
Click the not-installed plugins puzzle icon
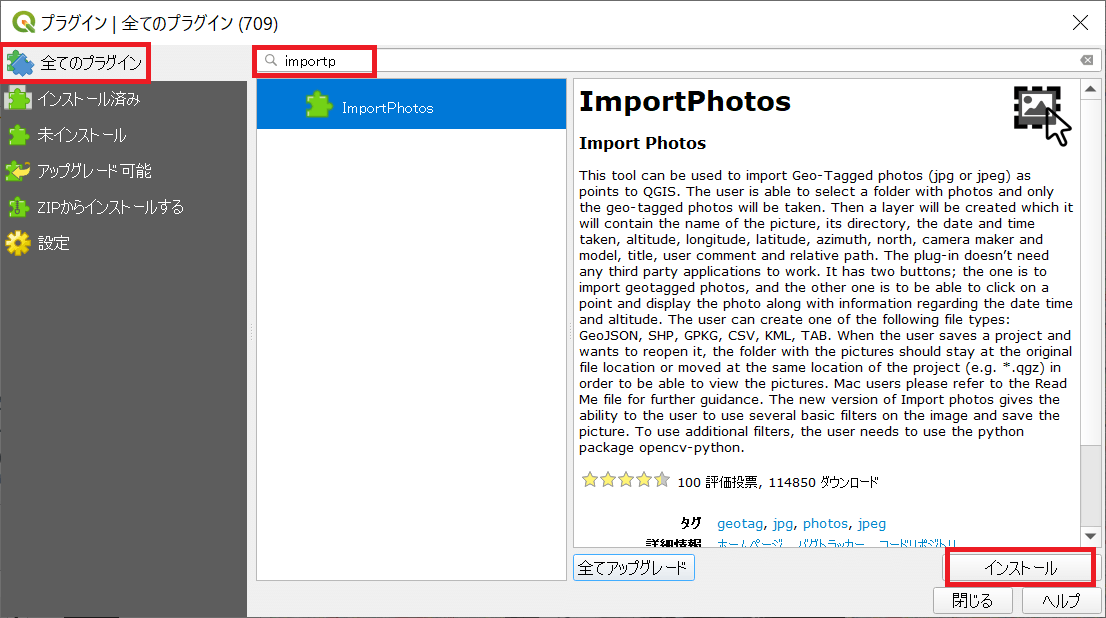[x=18, y=135]
